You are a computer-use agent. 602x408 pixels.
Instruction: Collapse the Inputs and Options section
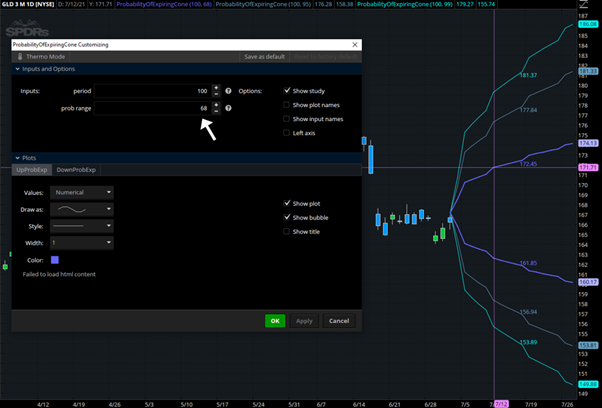(x=17, y=69)
